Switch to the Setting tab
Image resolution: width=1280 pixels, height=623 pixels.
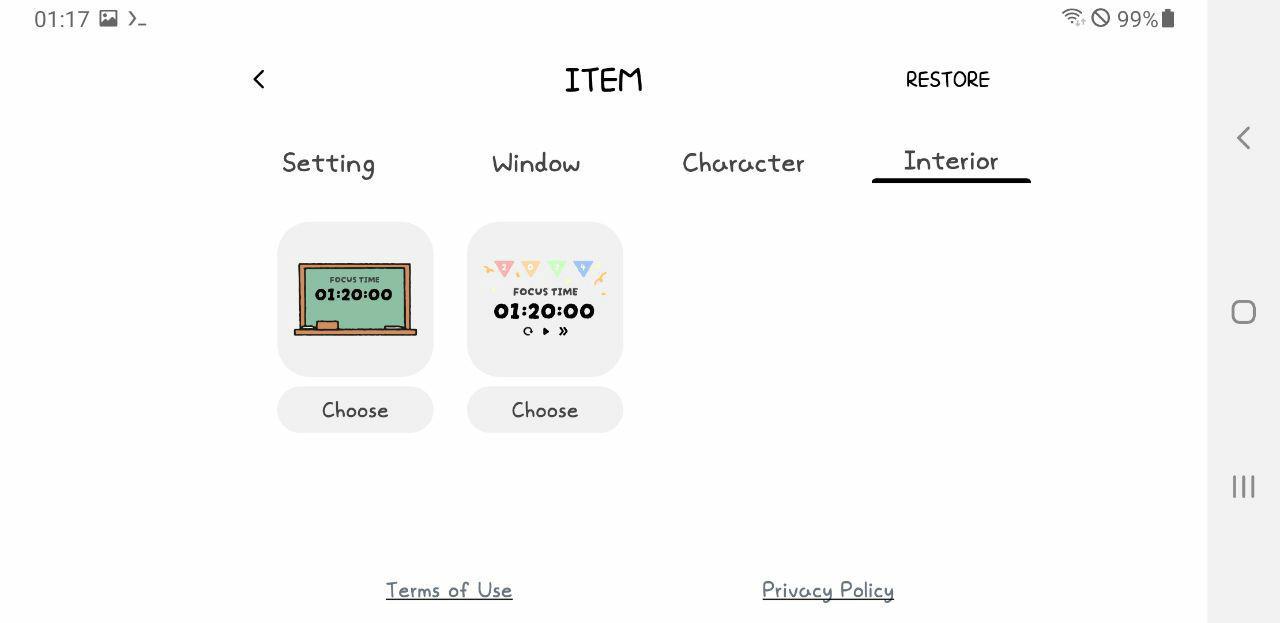click(x=328, y=163)
